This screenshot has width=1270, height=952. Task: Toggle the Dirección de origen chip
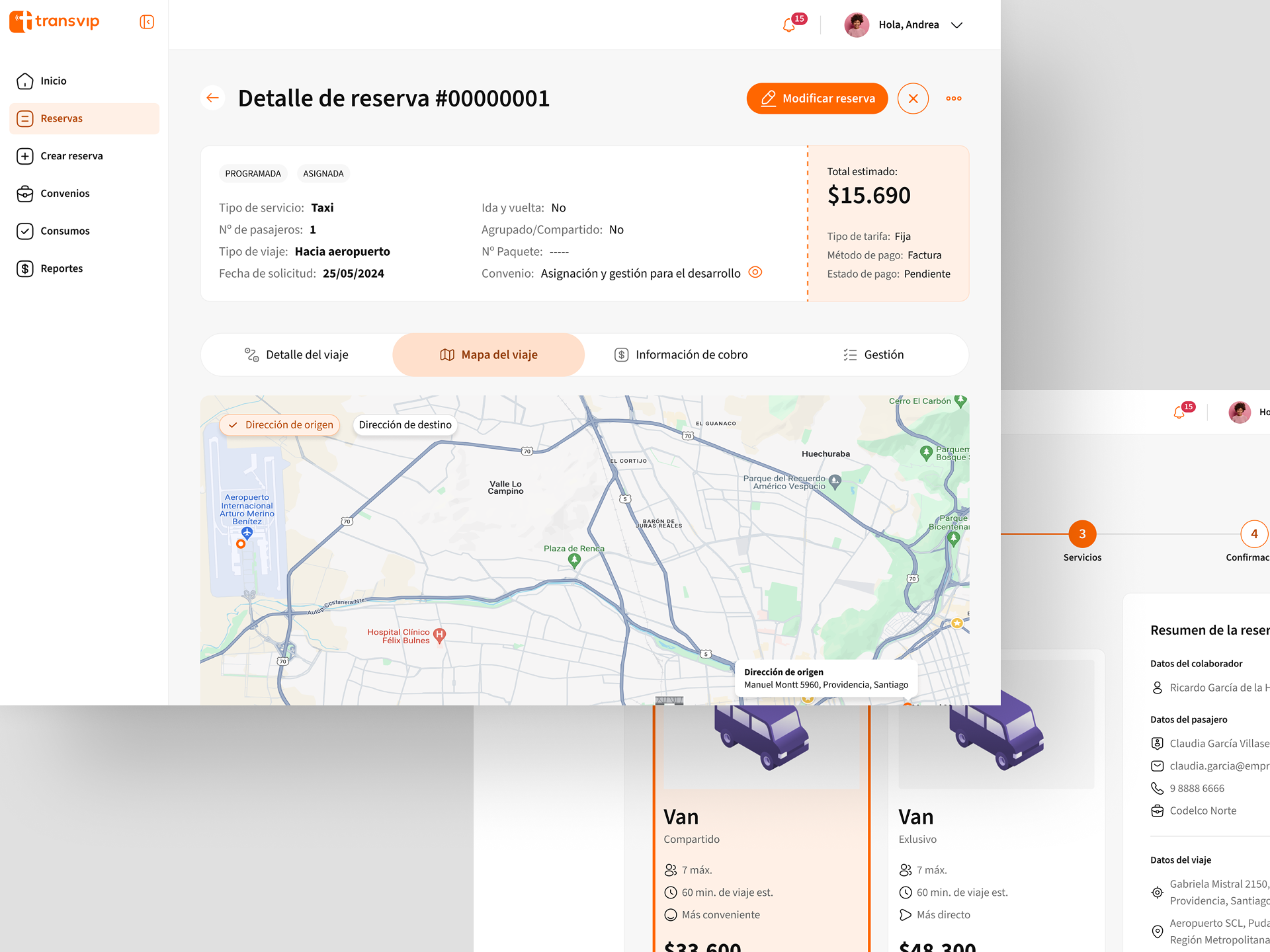280,425
